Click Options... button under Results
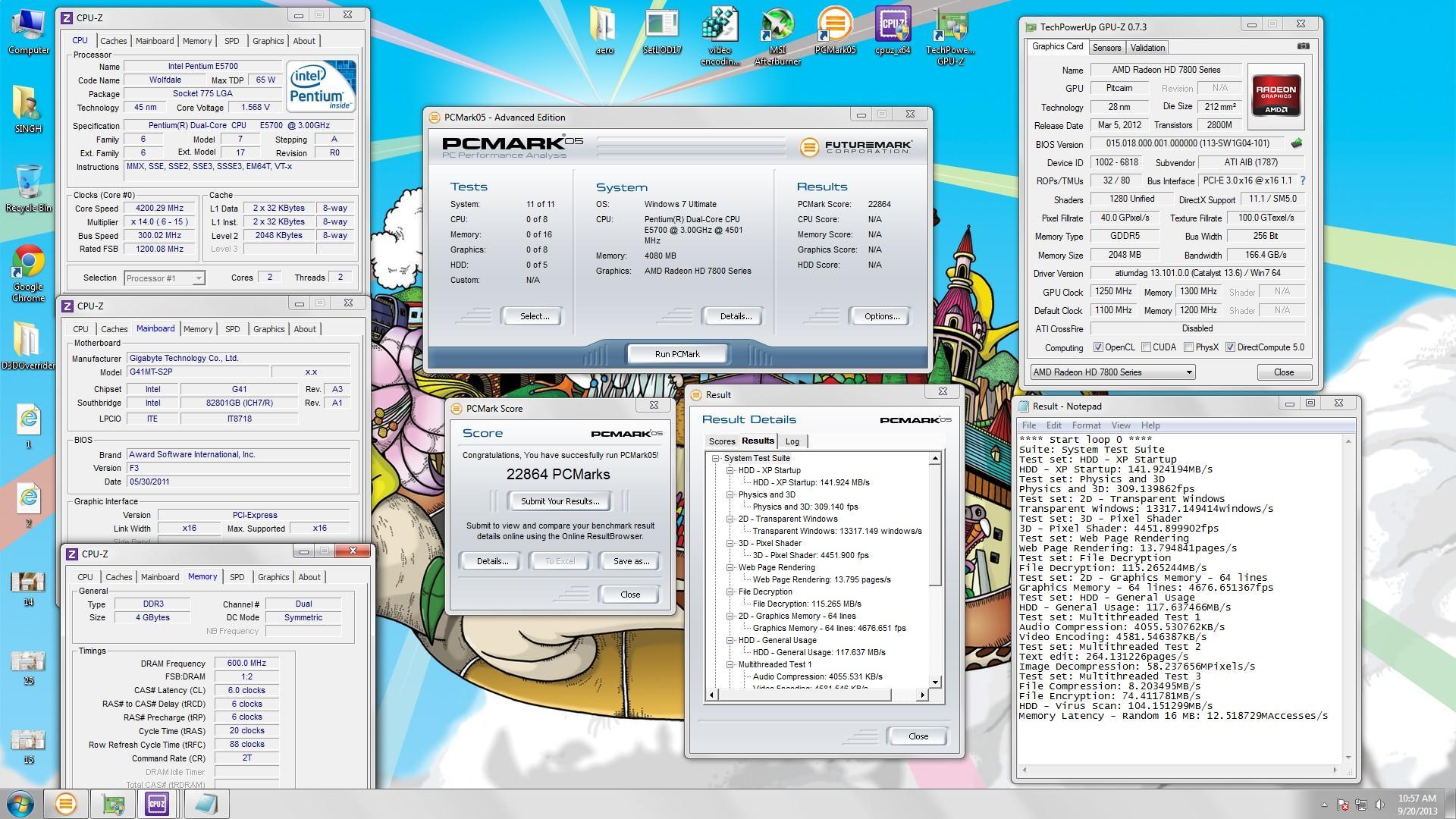Screen dimensions: 1456x819 (881, 316)
